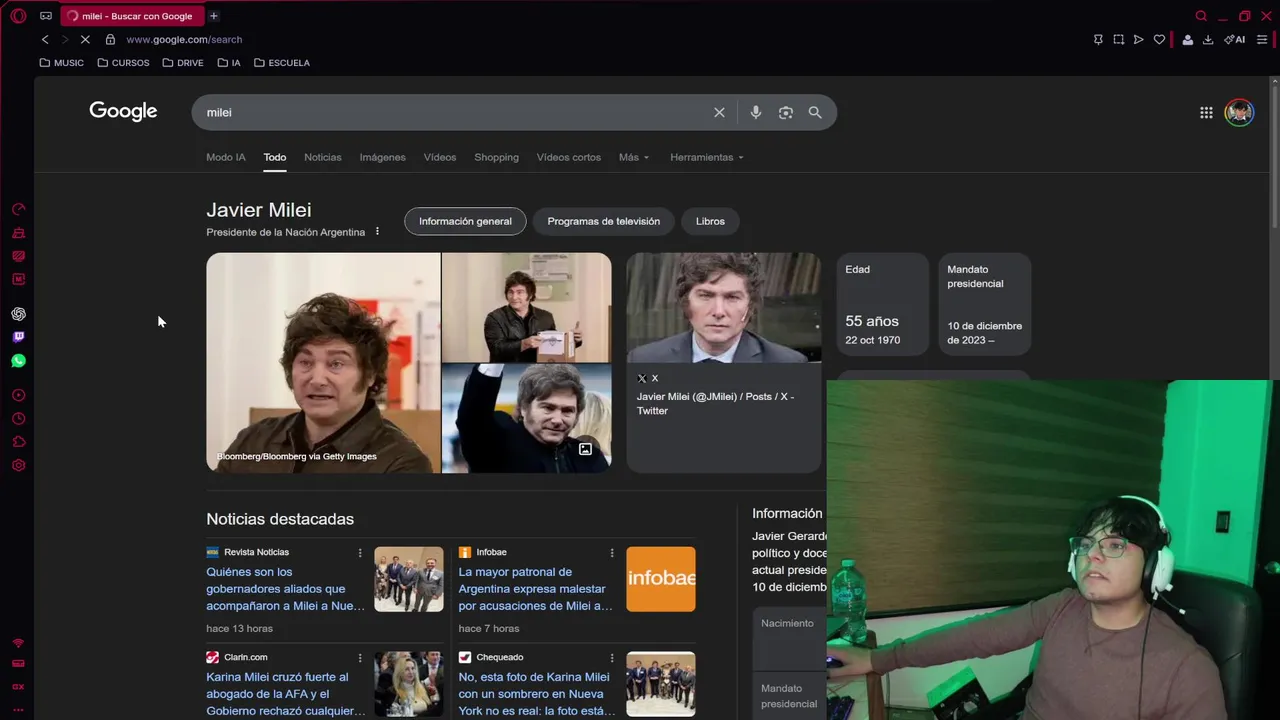Start voice search with microphone
This screenshot has width=1280, height=720.
point(756,112)
